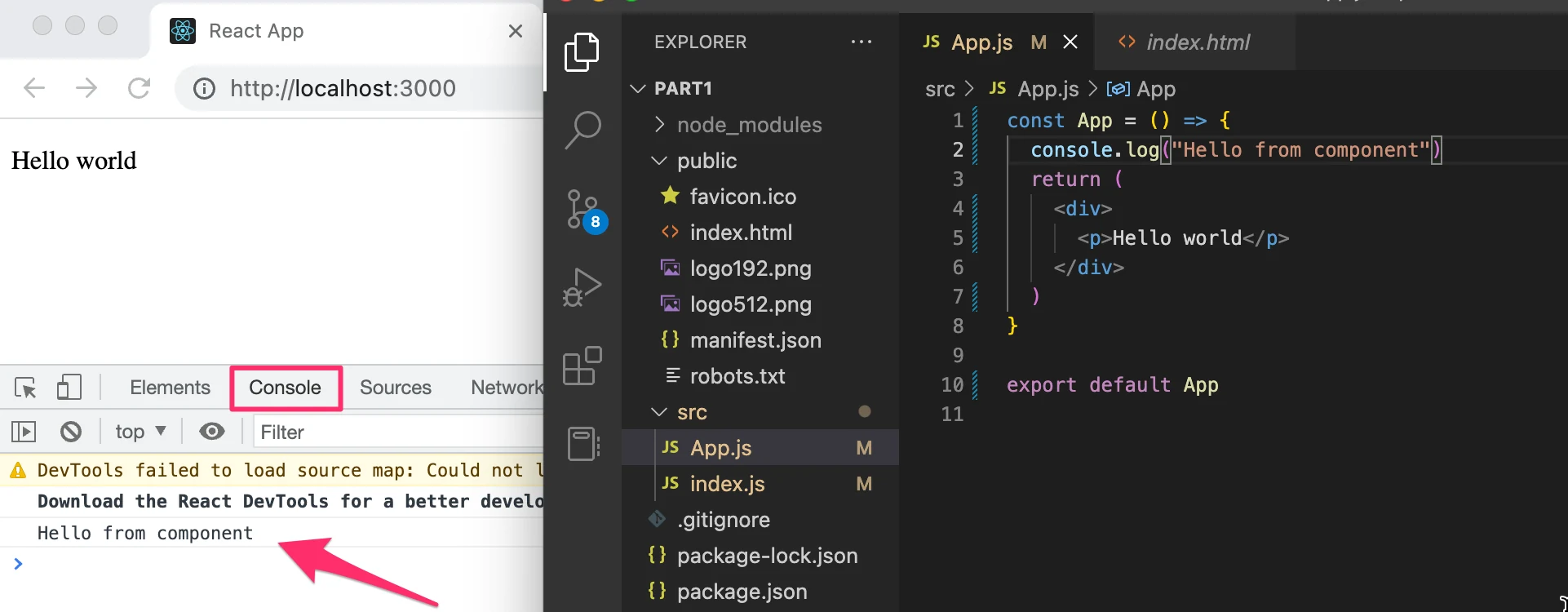
Task: Toggle the DevTools device toolbar
Action: point(69,388)
